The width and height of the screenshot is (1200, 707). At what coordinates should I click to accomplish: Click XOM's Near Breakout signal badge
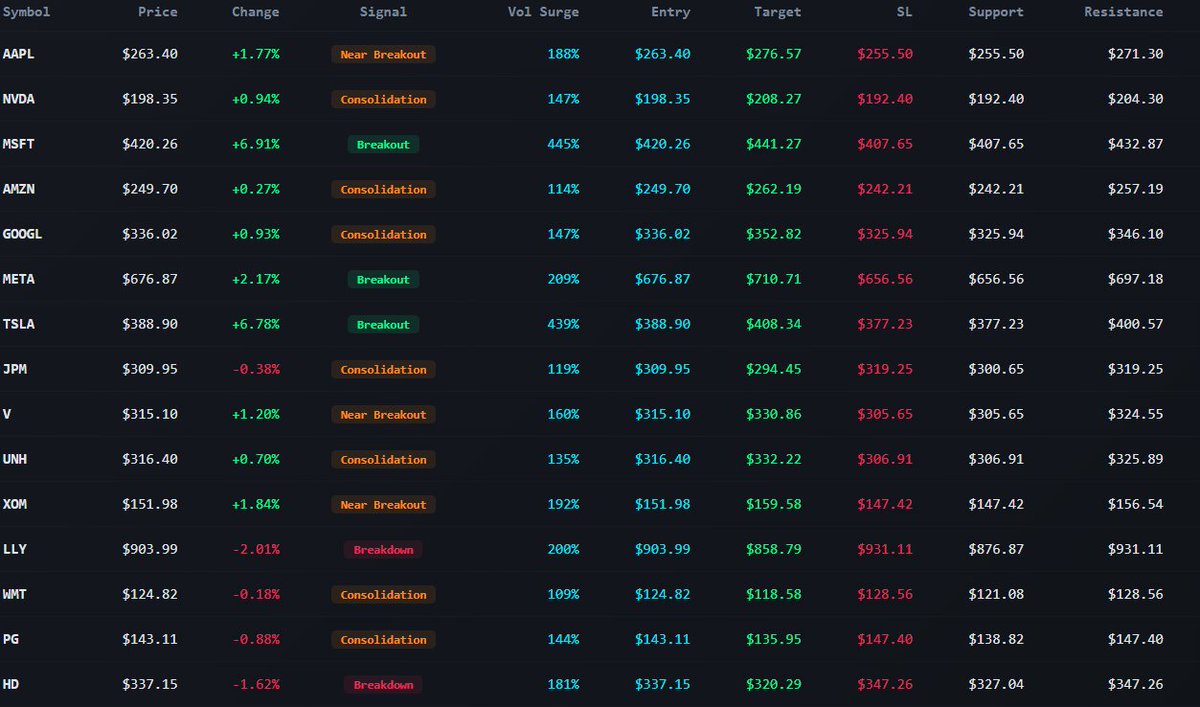[x=383, y=504]
